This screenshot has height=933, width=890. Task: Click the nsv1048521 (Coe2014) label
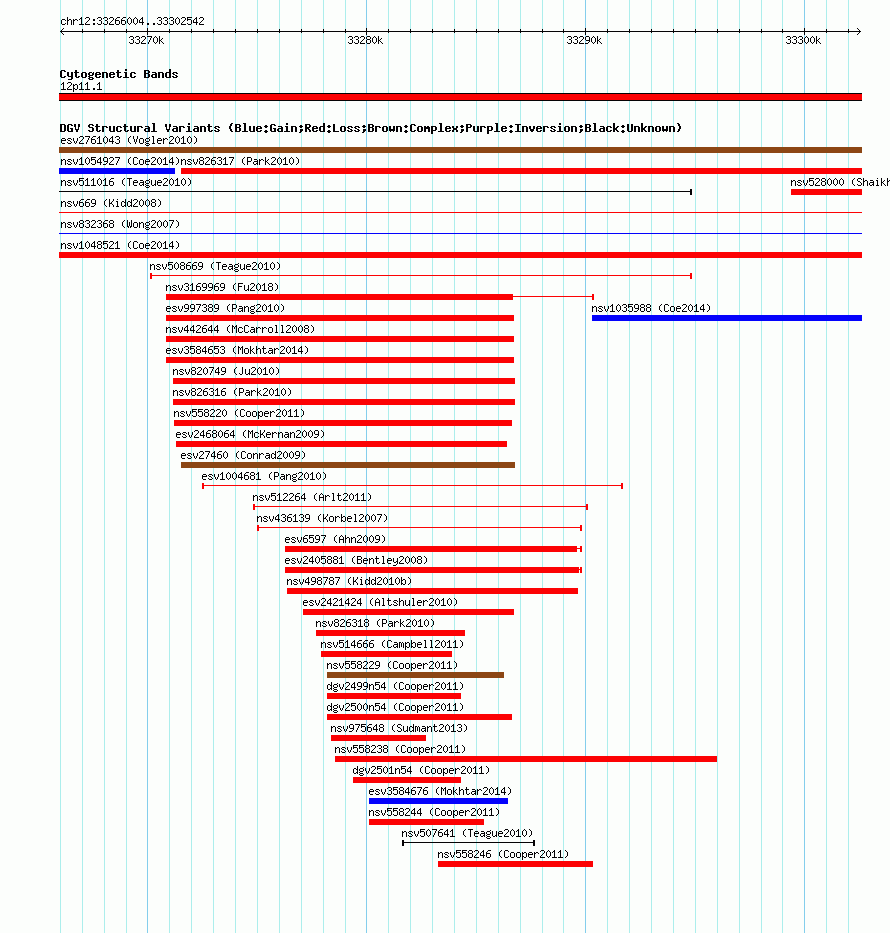click(x=120, y=245)
